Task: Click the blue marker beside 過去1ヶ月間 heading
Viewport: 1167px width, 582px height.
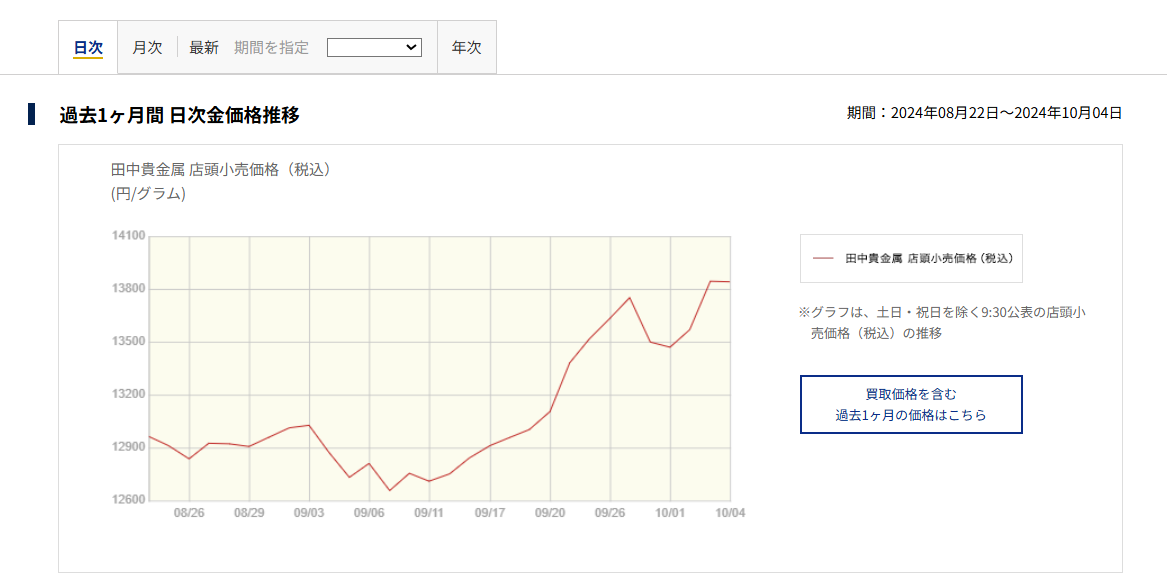Action: pyautogui.click(x=32, y=114)
